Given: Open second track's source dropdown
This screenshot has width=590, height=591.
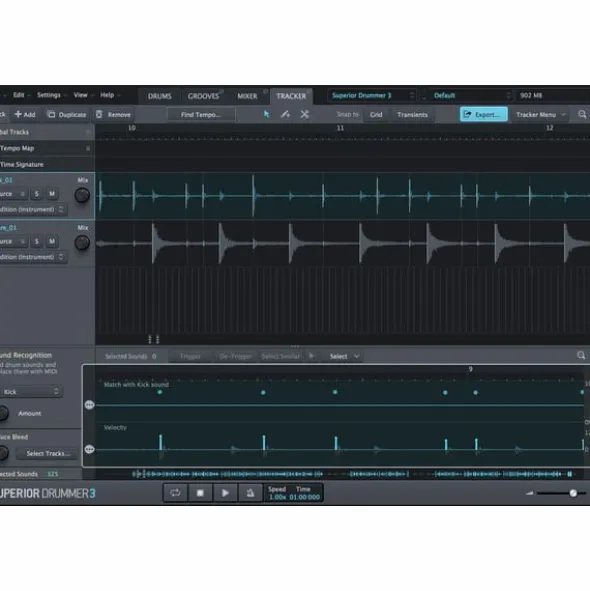Looking at the screenshot, I should point(13,241).
